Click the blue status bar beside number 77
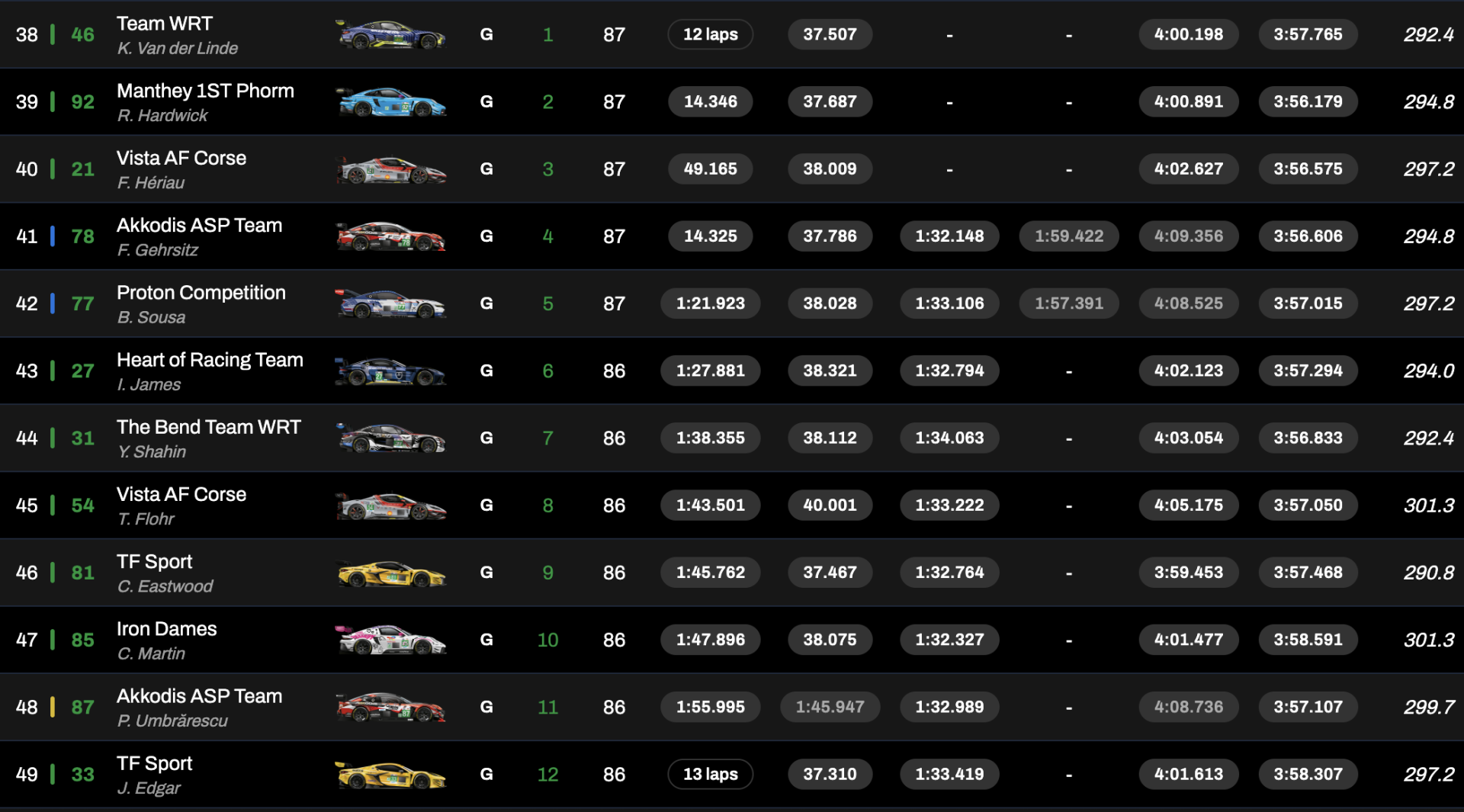The height and width of the screenshot is (812, 1464). (53, 303)
